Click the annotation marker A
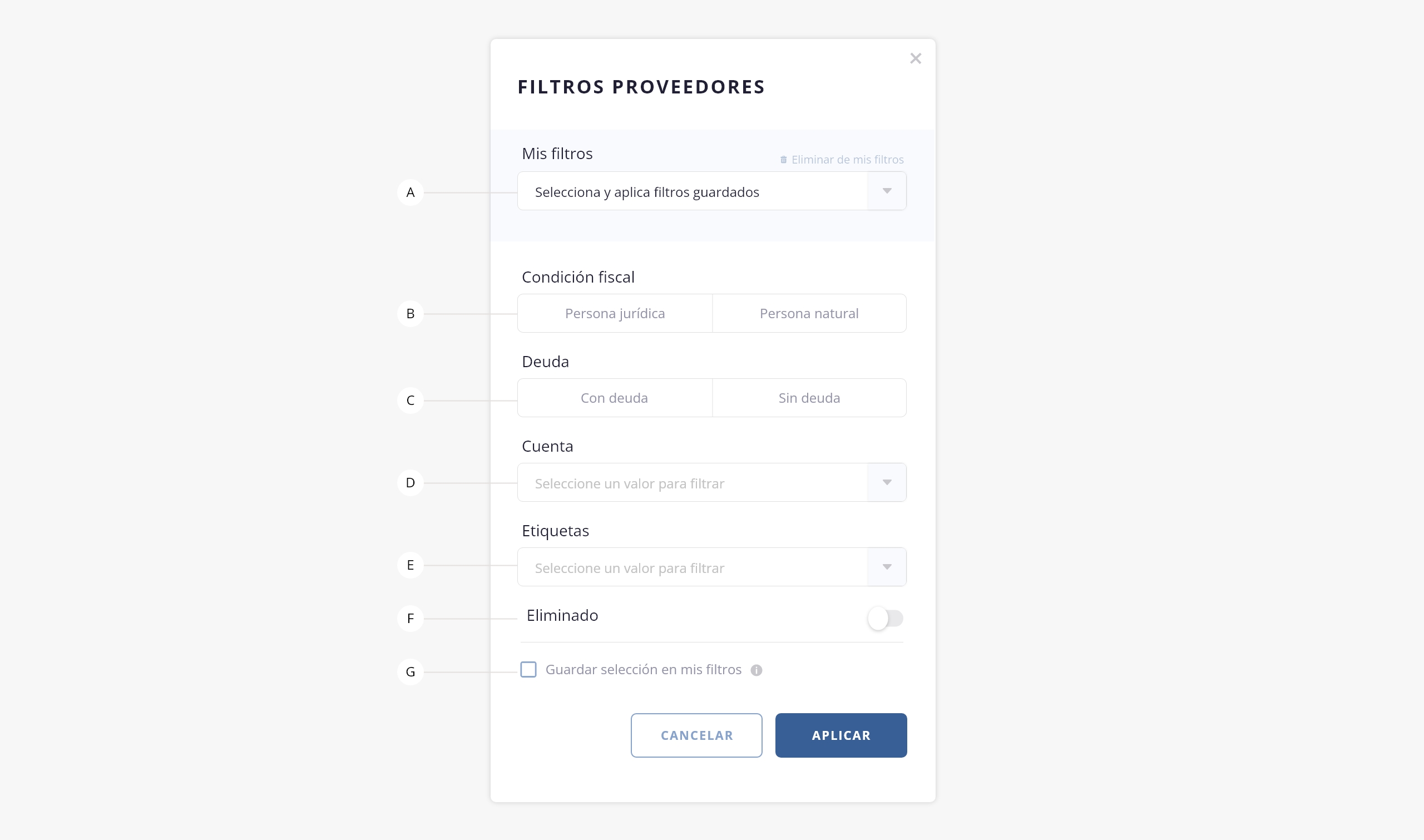This screenshot has width=1424, height=840. tap(411, 192)
